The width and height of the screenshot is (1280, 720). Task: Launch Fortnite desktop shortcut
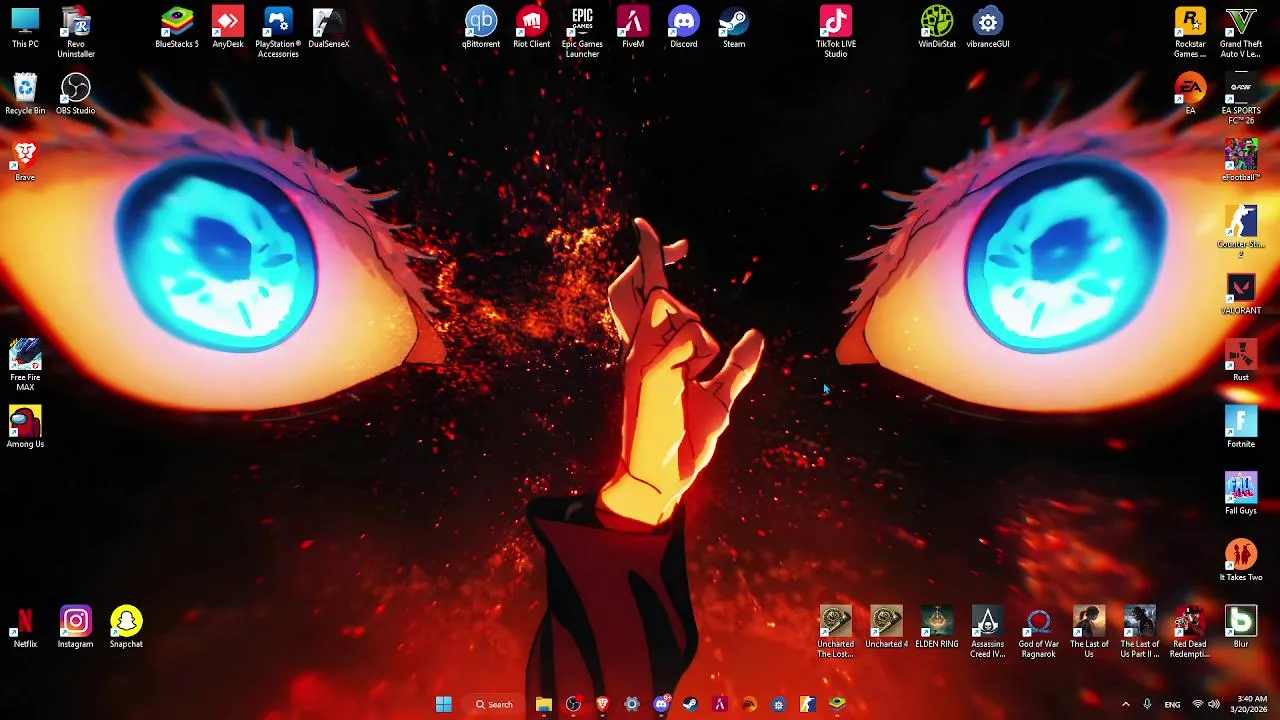pyautogui.click(x=1241, y=427)
